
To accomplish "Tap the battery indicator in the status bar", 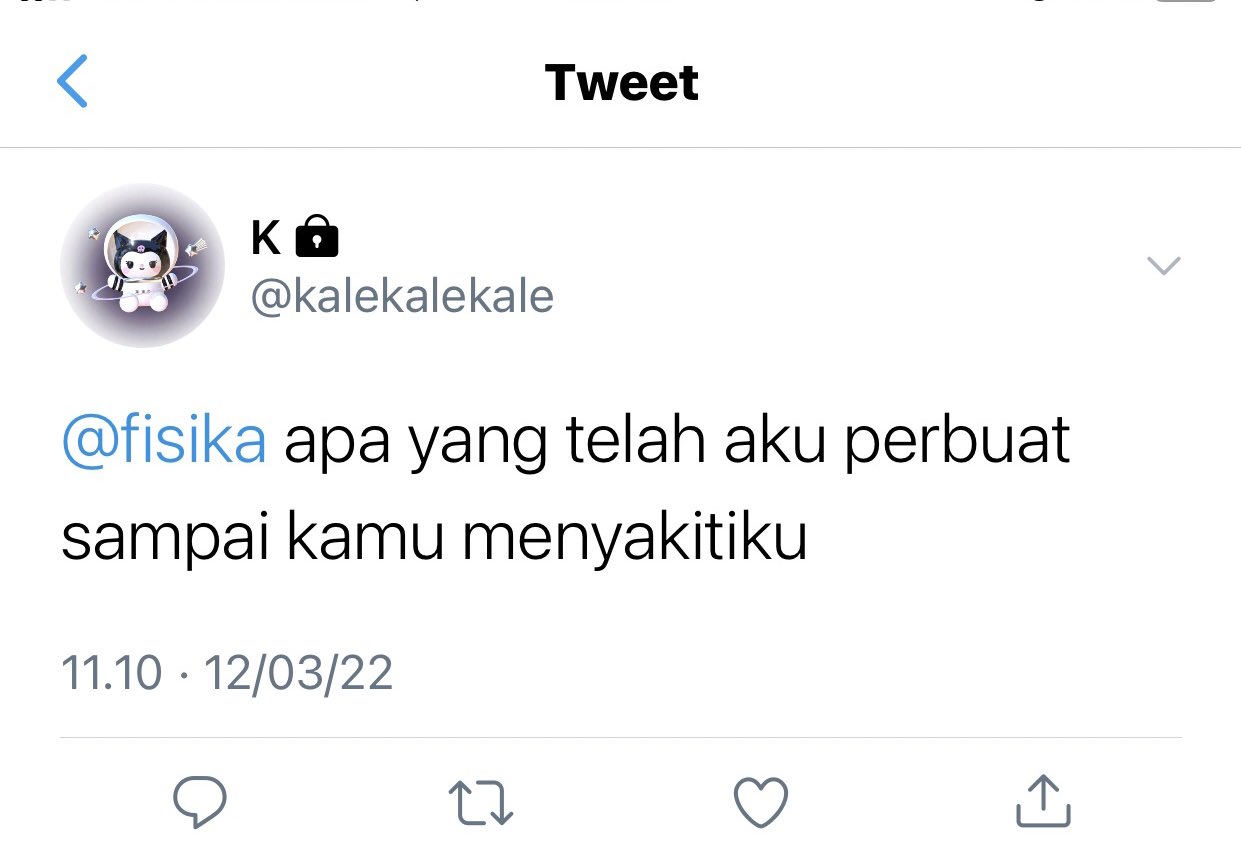I will pyautogui.click(x=1187, y=2).
